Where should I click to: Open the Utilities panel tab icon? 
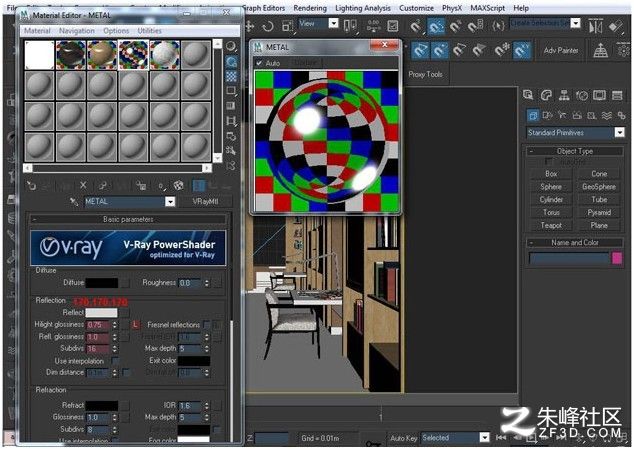click(x=617, y=95)
